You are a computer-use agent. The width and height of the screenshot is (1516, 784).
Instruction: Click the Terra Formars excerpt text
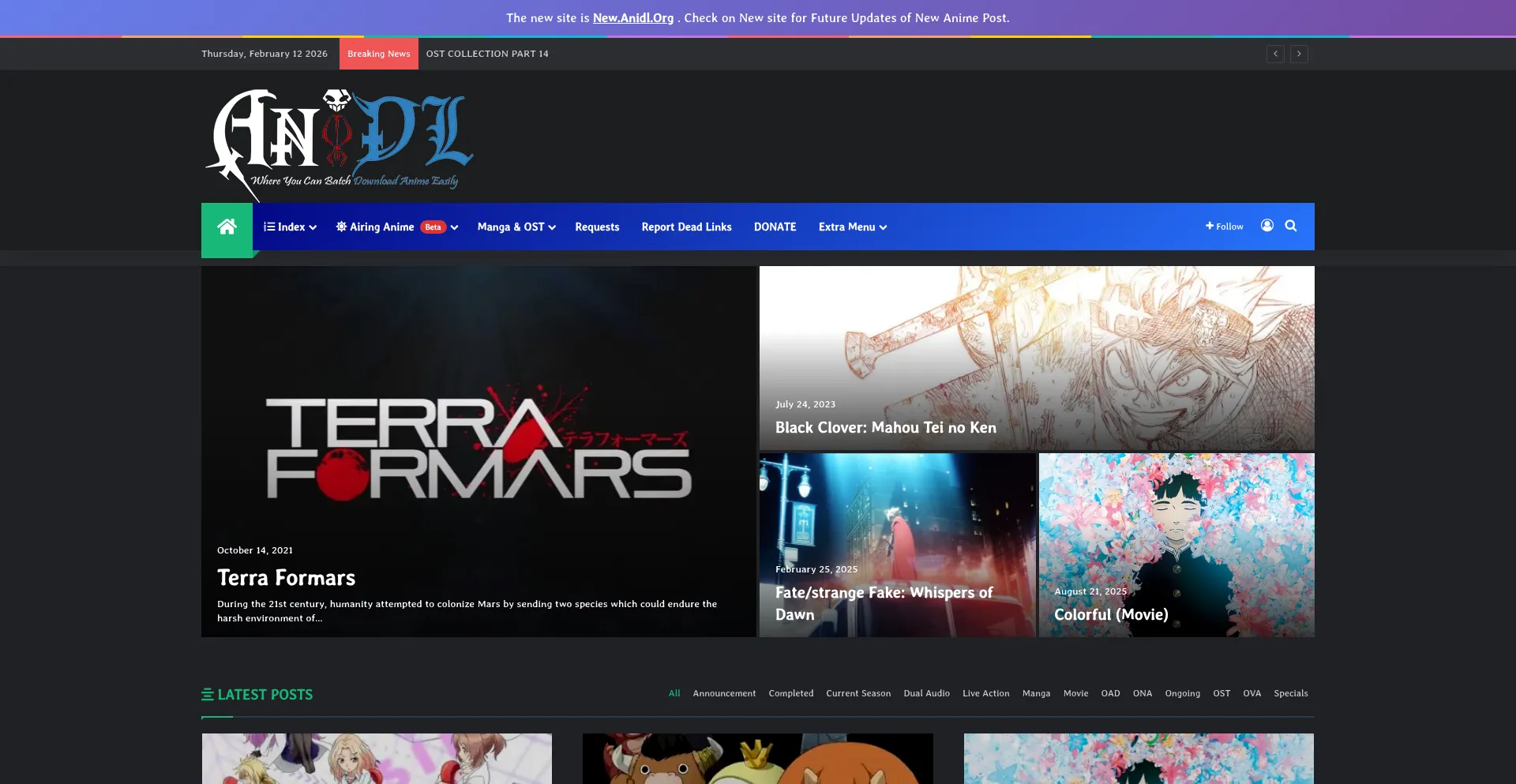tap(467, 611)
